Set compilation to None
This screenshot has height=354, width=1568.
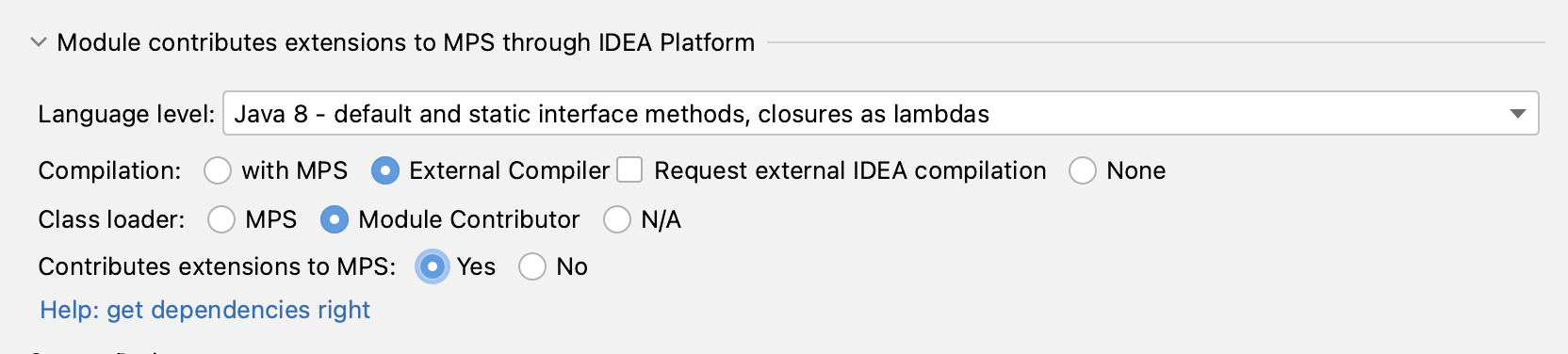coord(1082,170)
